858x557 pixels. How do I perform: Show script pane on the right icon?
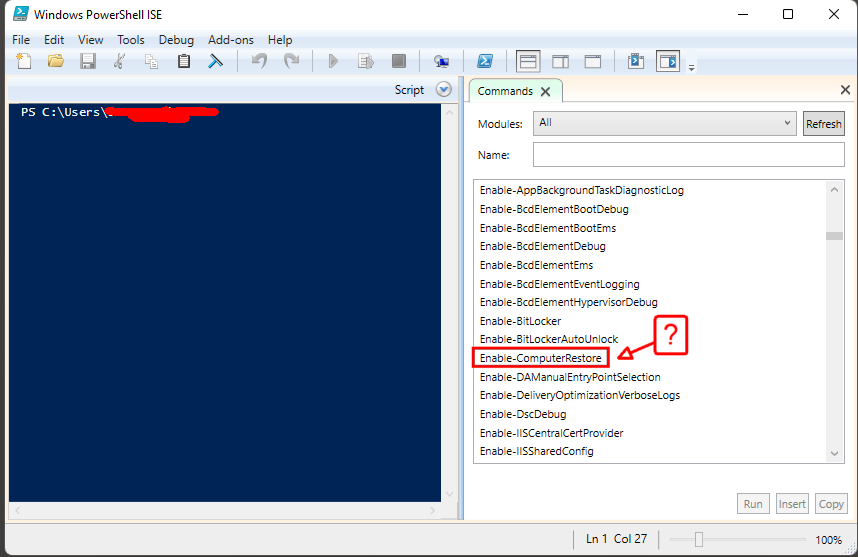click(x=560, y=61)
